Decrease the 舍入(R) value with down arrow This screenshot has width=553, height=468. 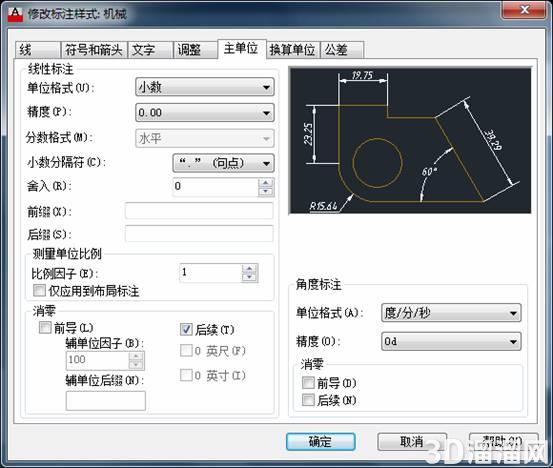click(x=266, y=192)
